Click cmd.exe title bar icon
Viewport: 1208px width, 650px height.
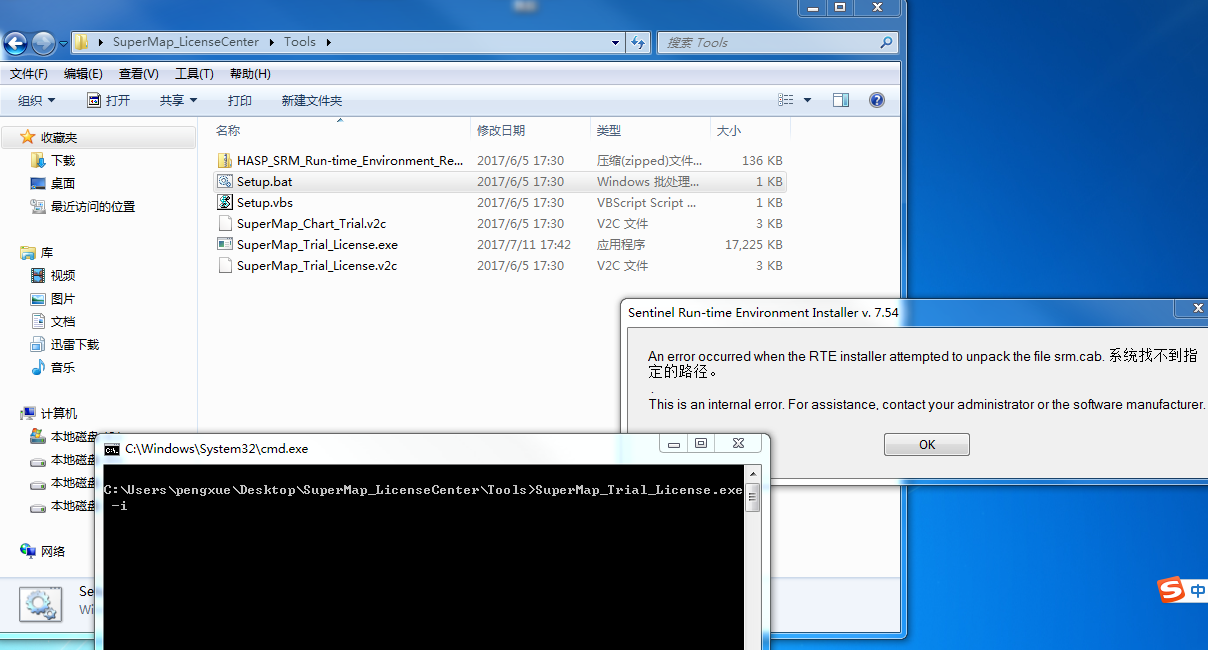coord(112,449)
